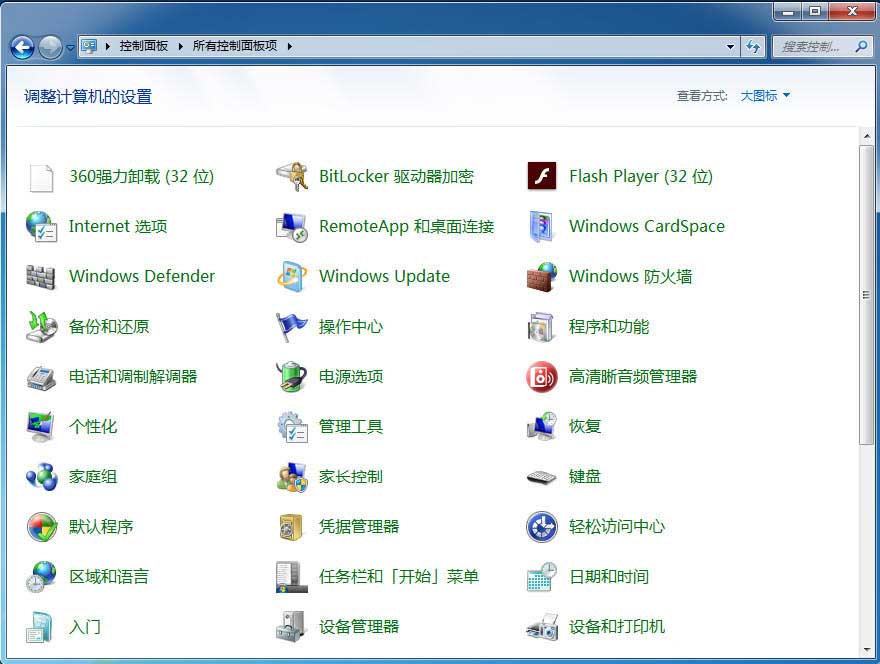Expand the address bar history dropdown arrow

point(730,47)
